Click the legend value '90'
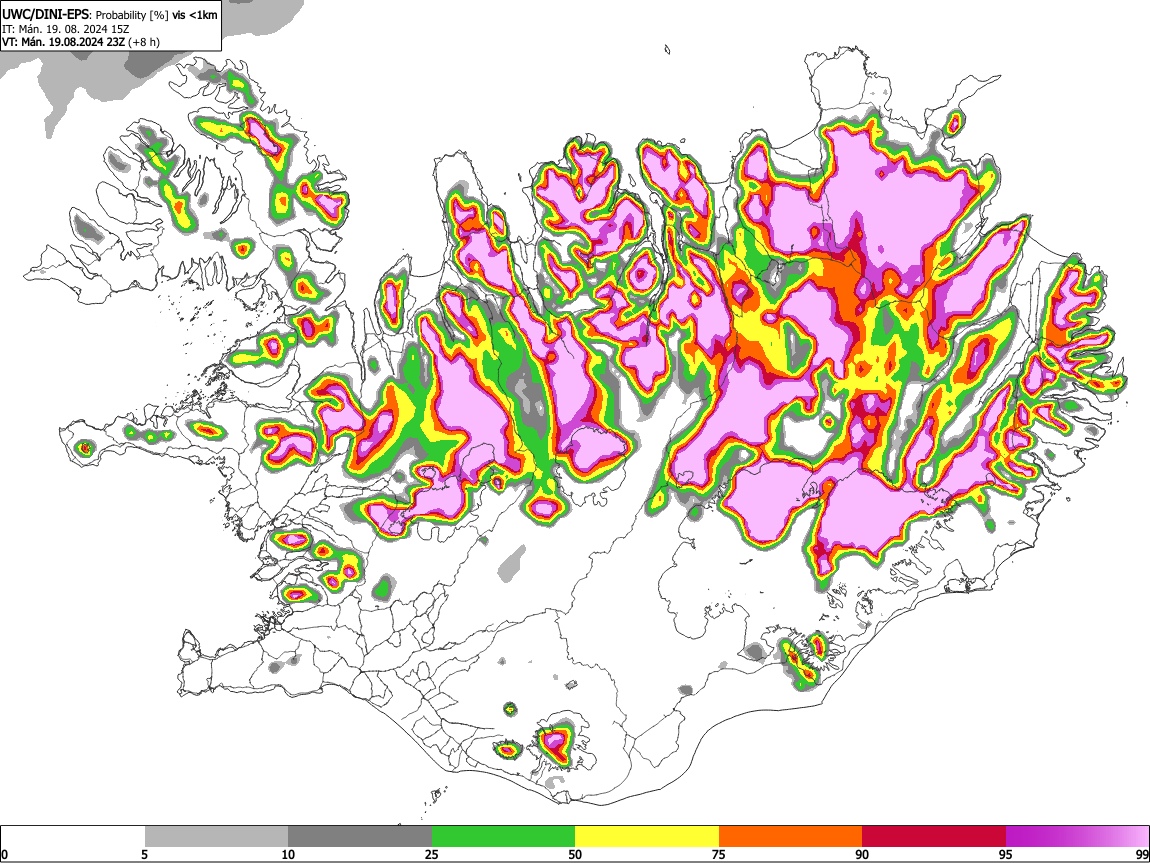 (x=862, y=854)
